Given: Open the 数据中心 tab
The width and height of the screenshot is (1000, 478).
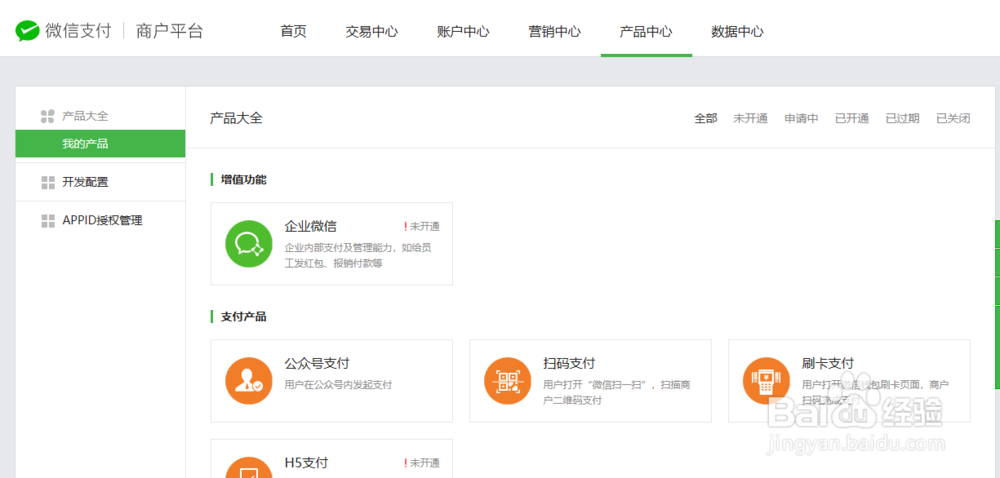Looking at the screenshot, I should pyautogui.click(x=737, y=31).
